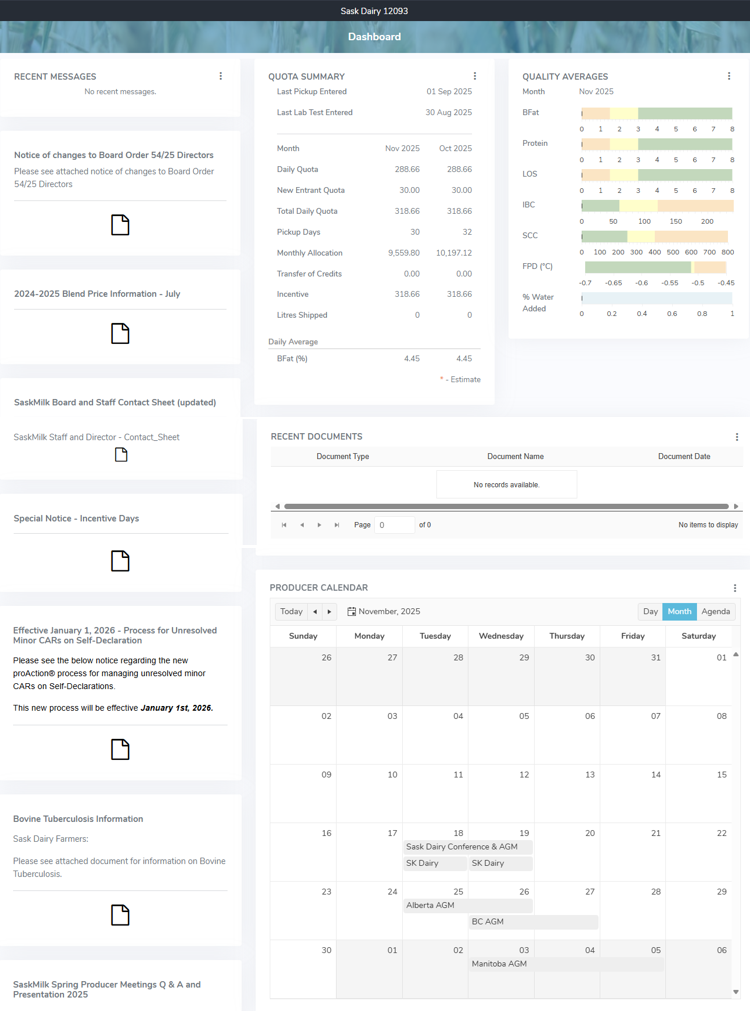750x1011 pixels.
Task: Click the Page number input field
Action: (x=394, y=525)
